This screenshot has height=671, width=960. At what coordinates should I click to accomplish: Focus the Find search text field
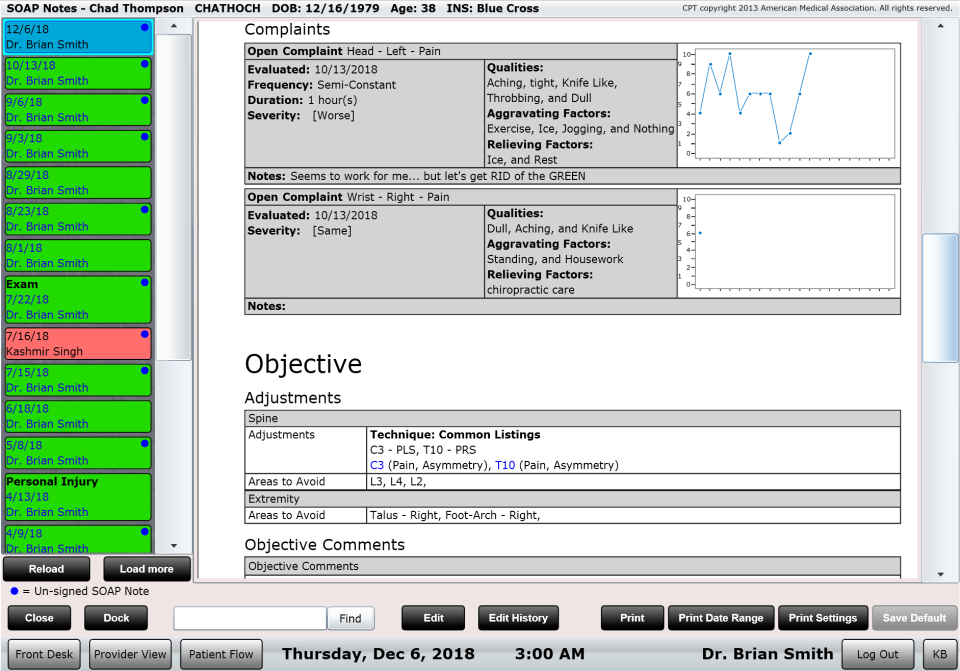tap(250, 618)
